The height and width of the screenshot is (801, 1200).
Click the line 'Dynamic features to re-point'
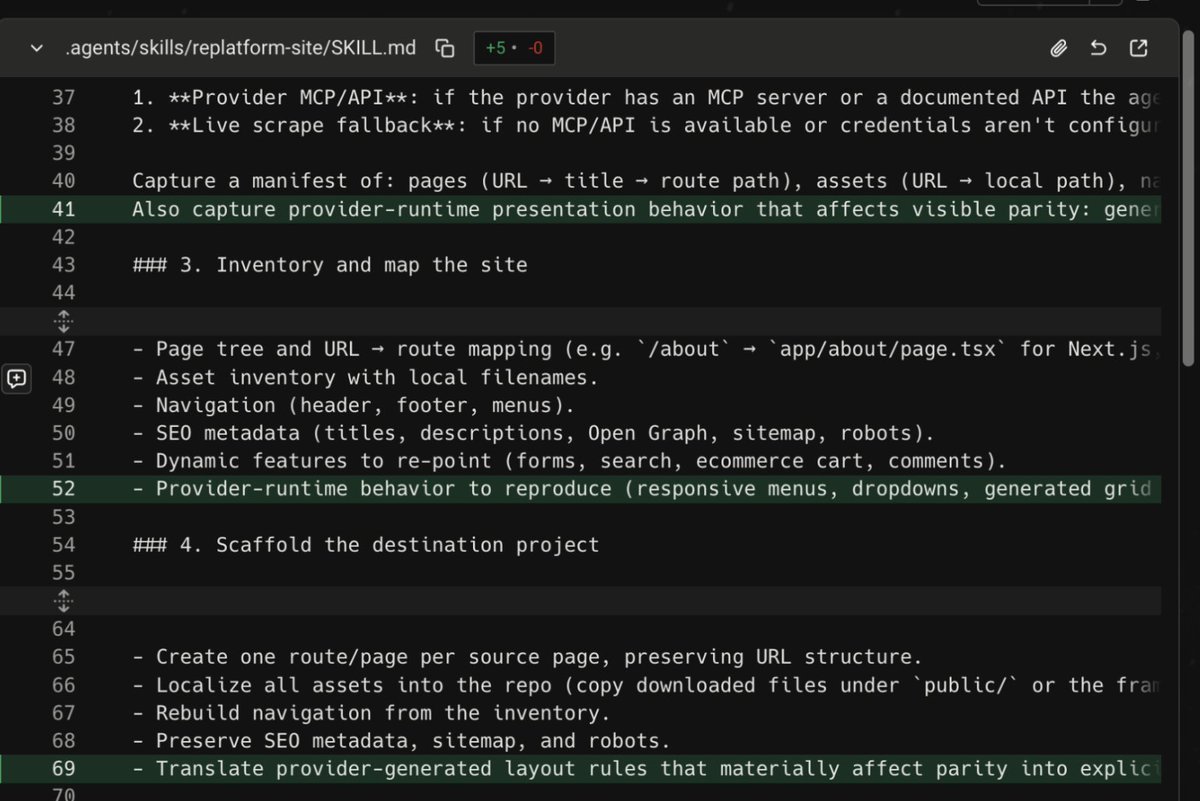pos(569,461)
